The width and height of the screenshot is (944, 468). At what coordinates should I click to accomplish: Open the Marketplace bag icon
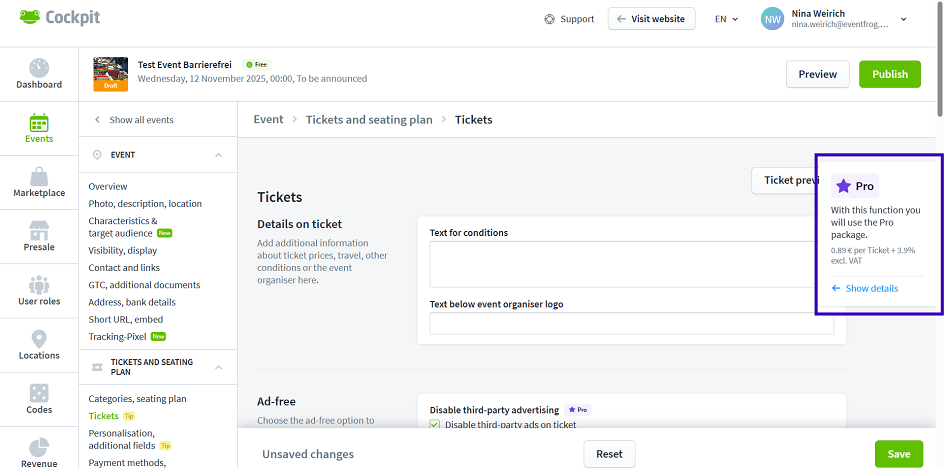tap(39, 177)
